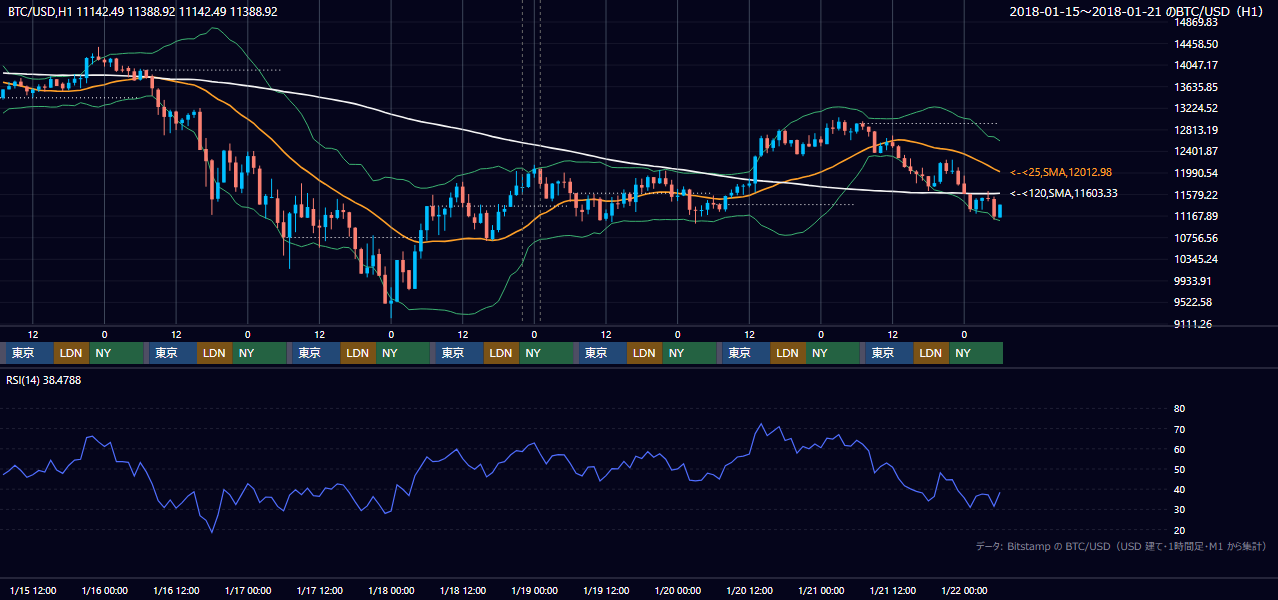Select the 2018-01-15～2018-01-21 date range heading

click(1139, 12)
